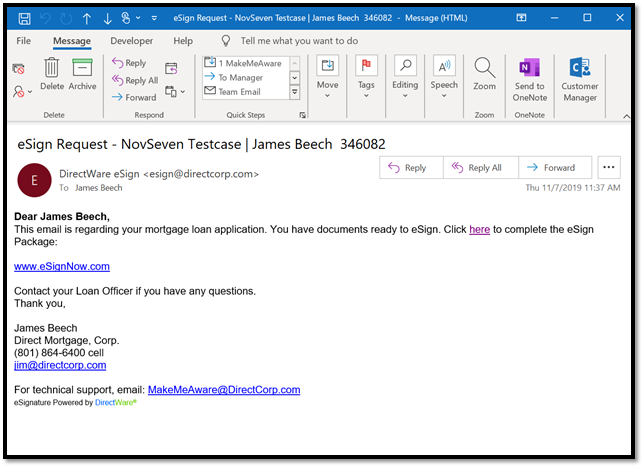This screenshot has height=468, width=644.
Task: Open the Tags dropdown
Action: pos(366,77)
